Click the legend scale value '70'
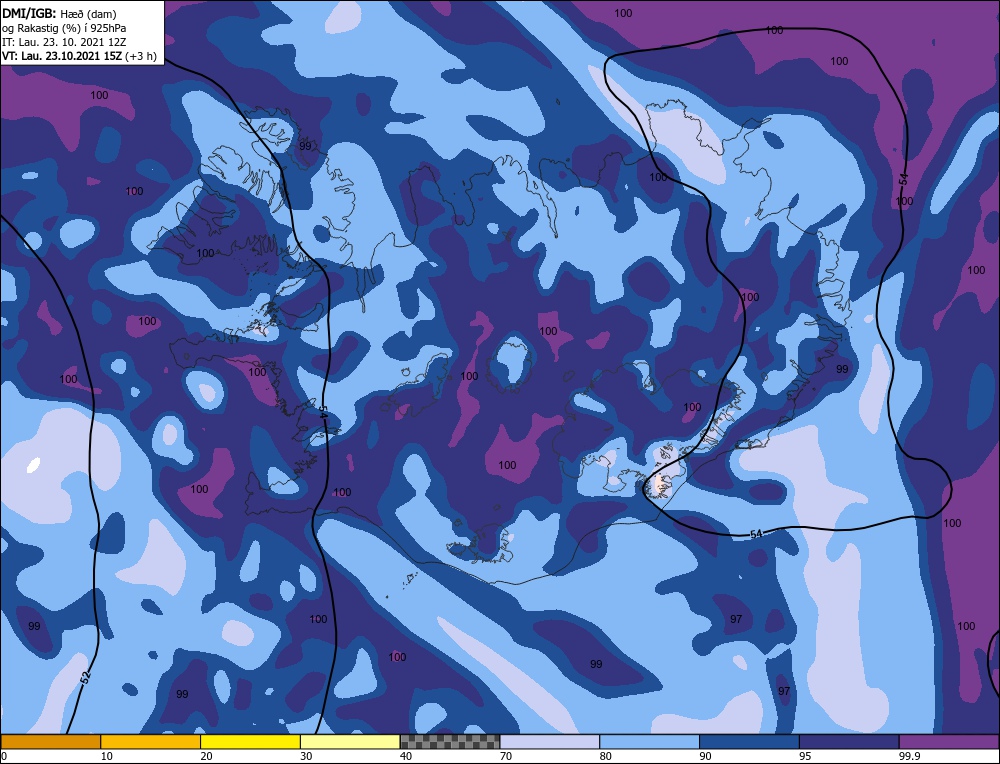 tap(506, 756)
